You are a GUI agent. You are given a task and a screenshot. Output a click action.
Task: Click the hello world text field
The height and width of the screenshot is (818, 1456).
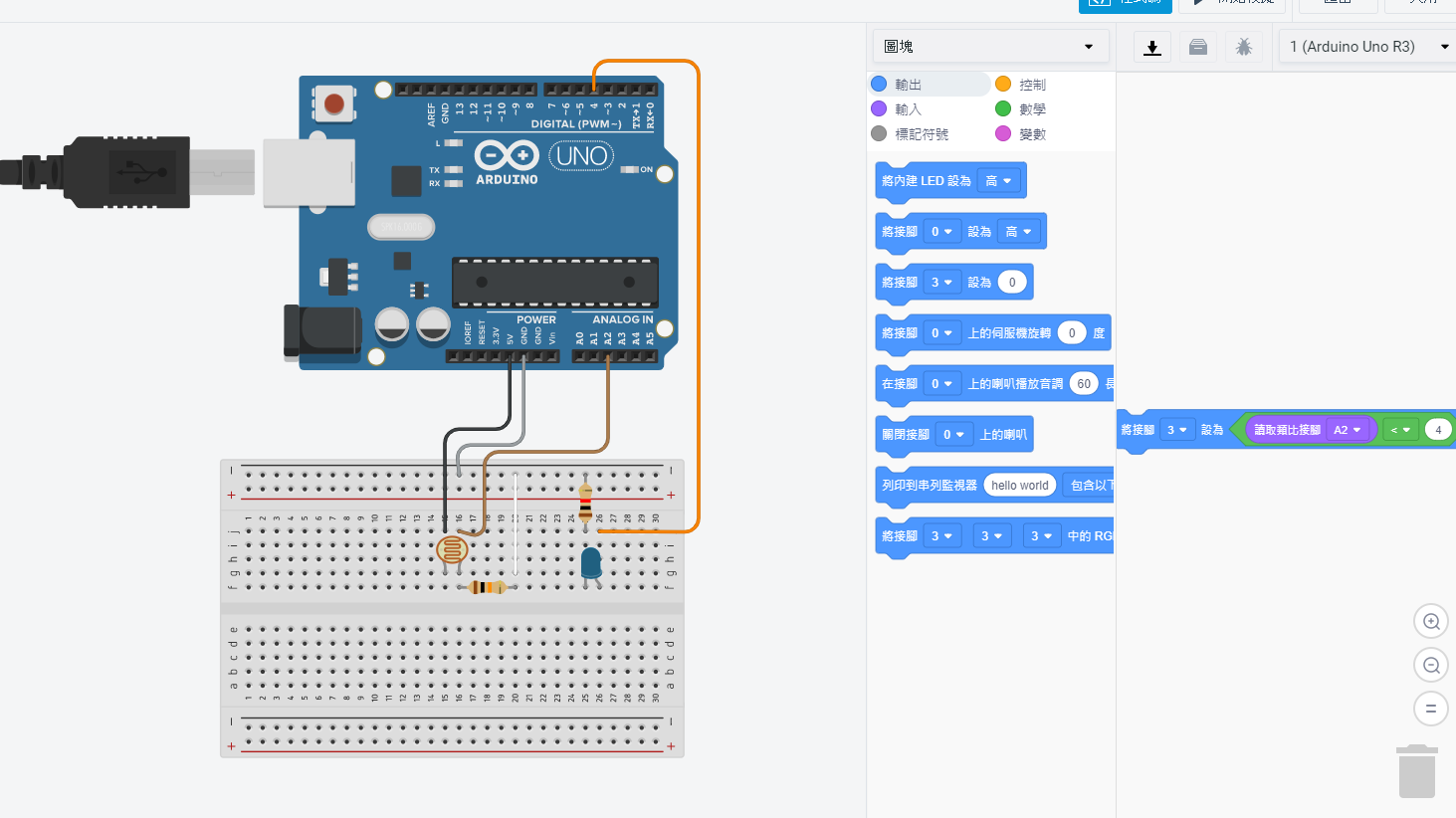(1019, 486)
